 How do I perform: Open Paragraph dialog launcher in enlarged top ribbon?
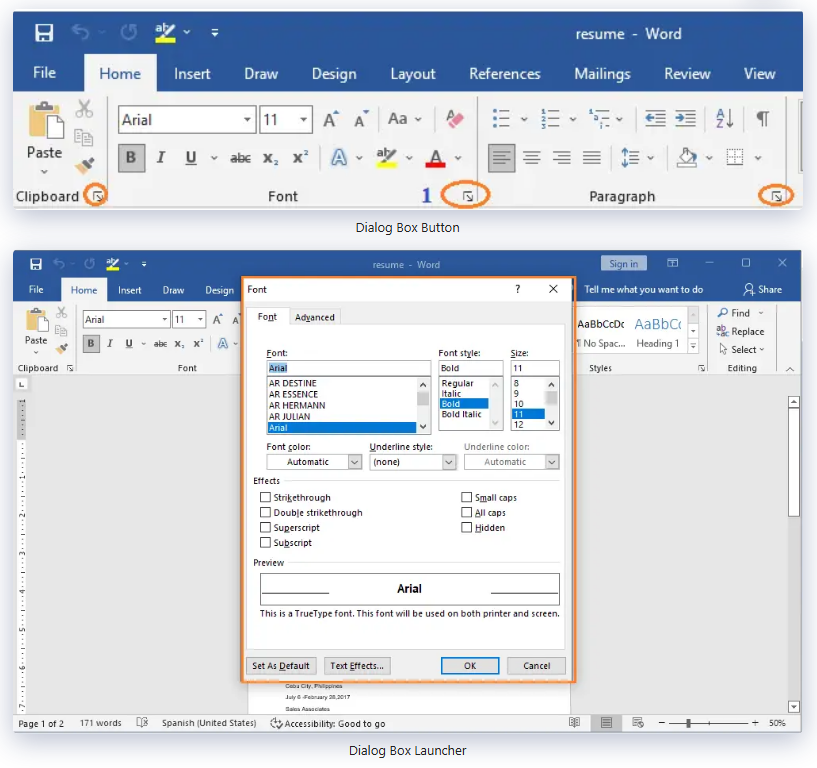776,196
